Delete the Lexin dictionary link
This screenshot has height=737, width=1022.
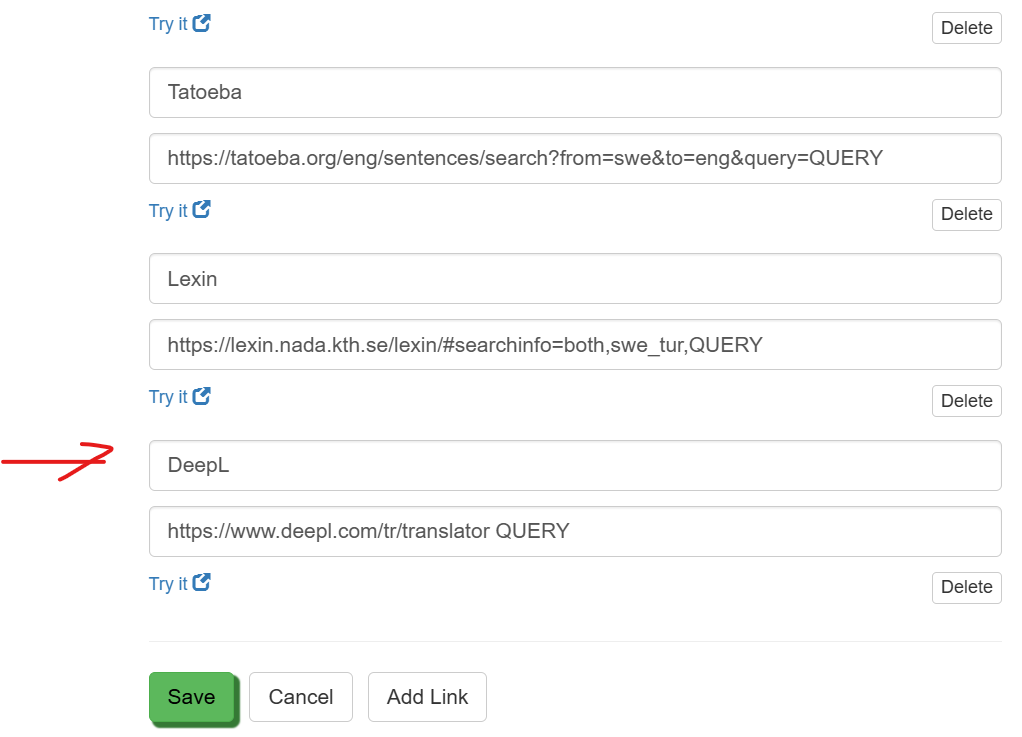coord(966,401)
